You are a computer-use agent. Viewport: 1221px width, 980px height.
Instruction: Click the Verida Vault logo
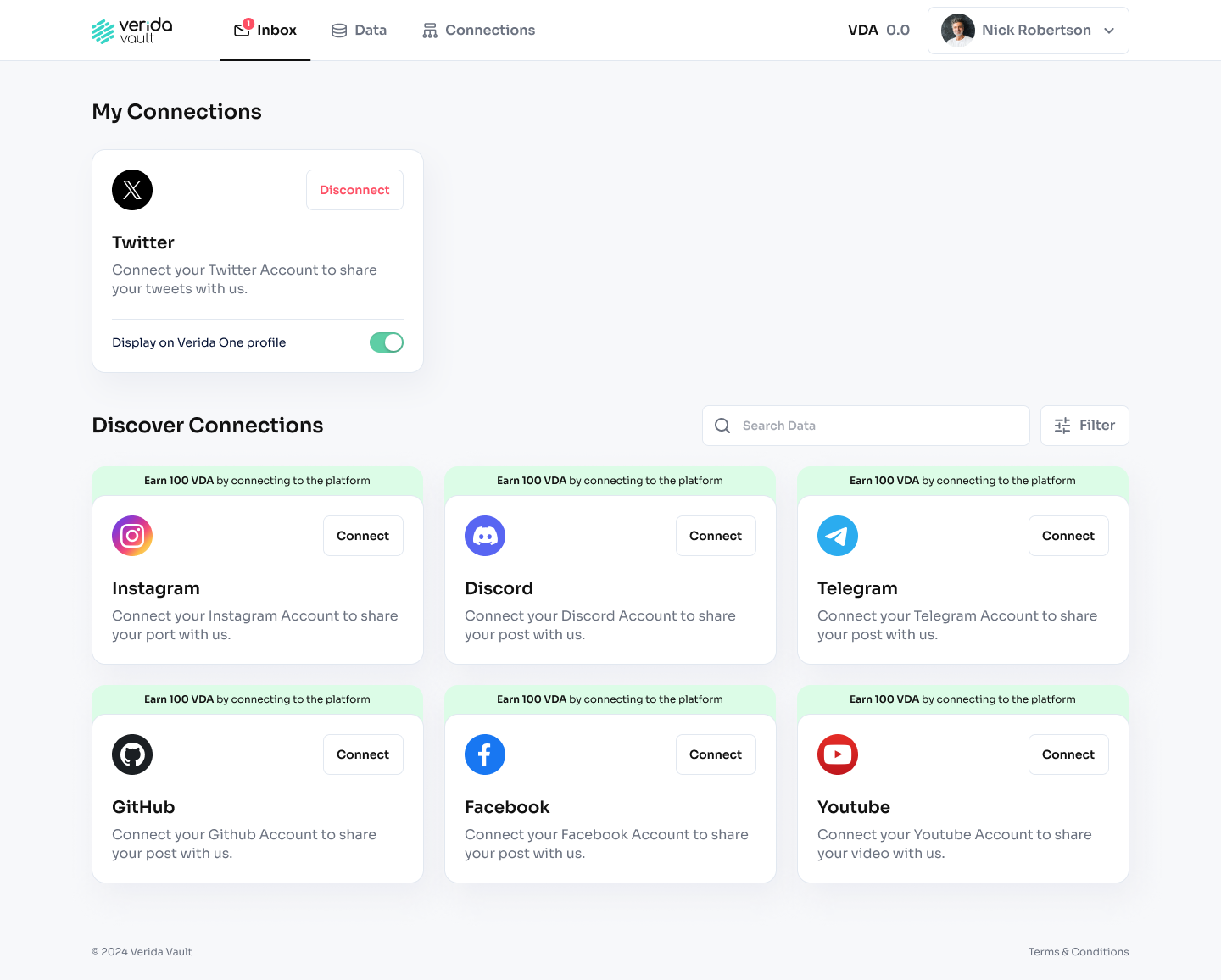131,31
